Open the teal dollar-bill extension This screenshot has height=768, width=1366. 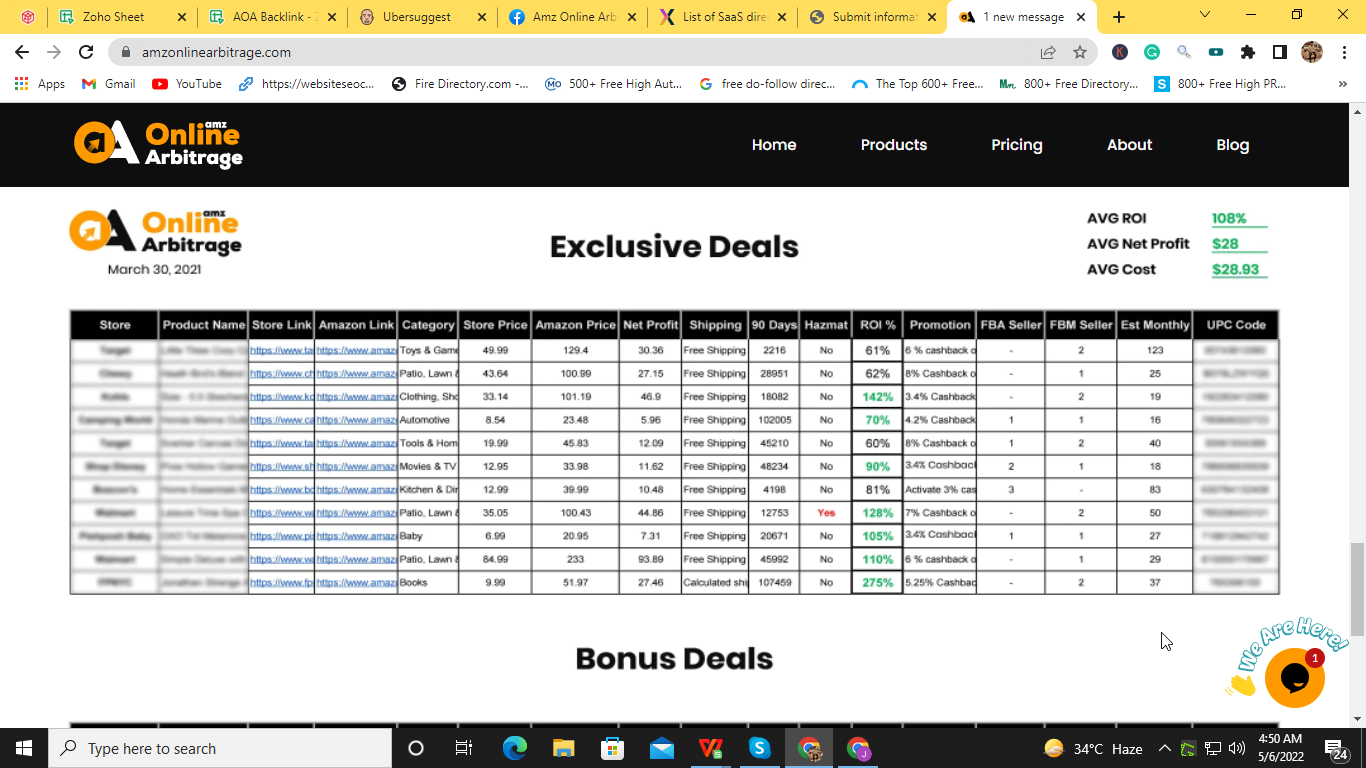tap(1216, 52)
